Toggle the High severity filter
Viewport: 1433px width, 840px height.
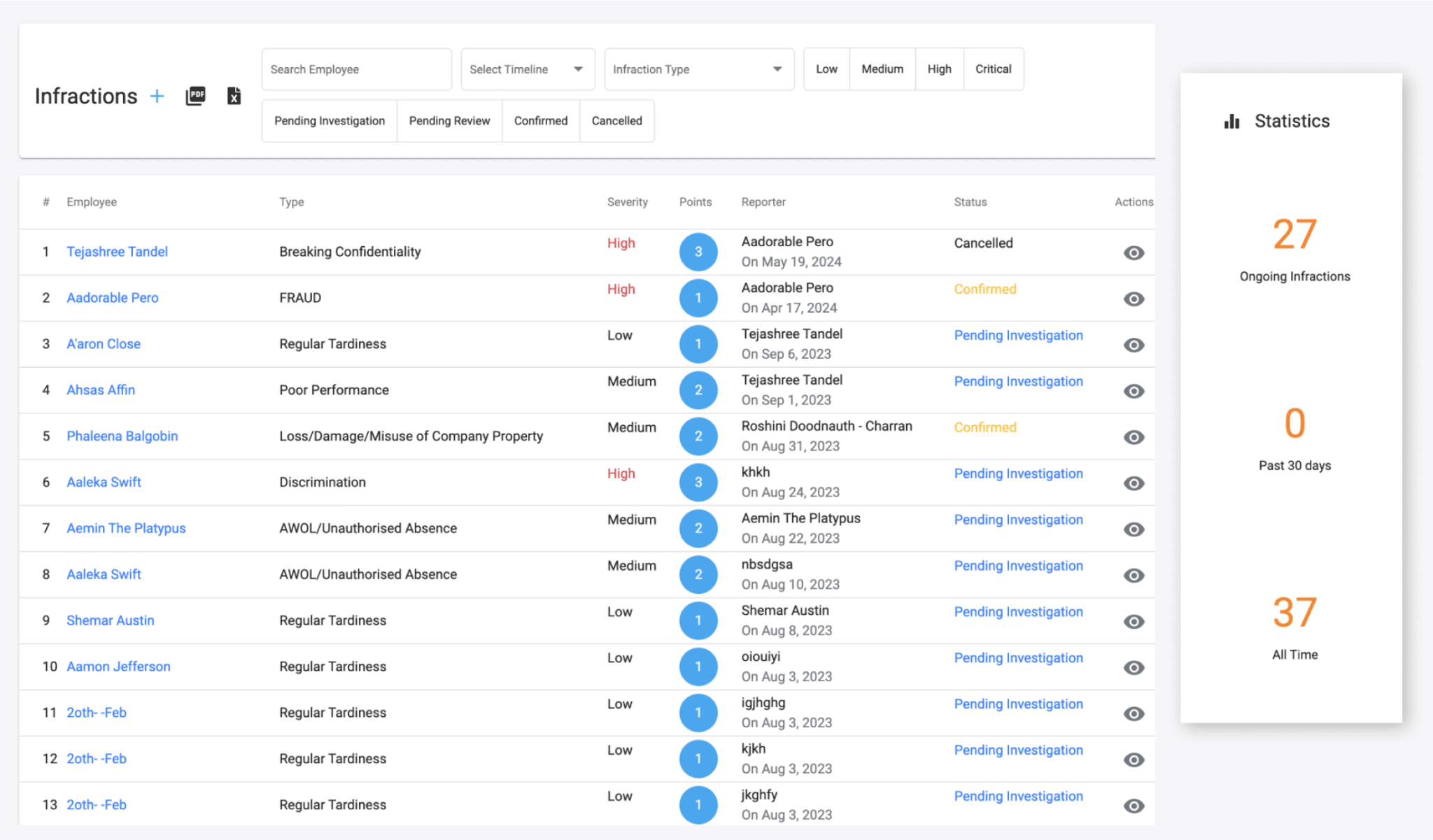click(939, 69)
